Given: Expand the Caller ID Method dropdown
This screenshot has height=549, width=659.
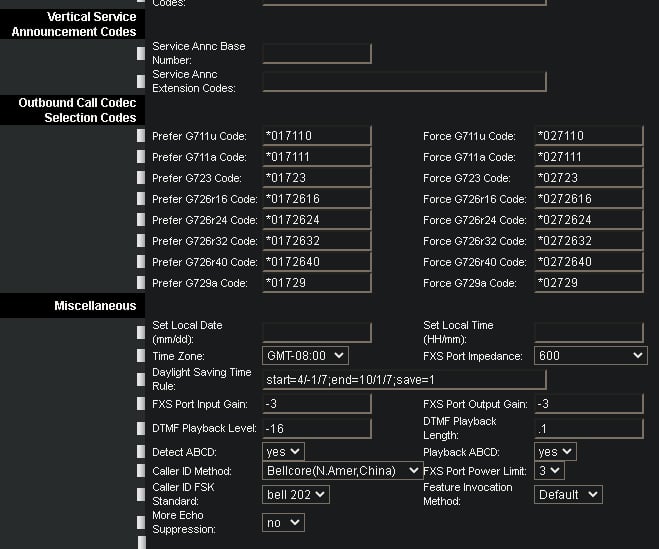Looking at the screenshot, I should [x=343, y=471].
